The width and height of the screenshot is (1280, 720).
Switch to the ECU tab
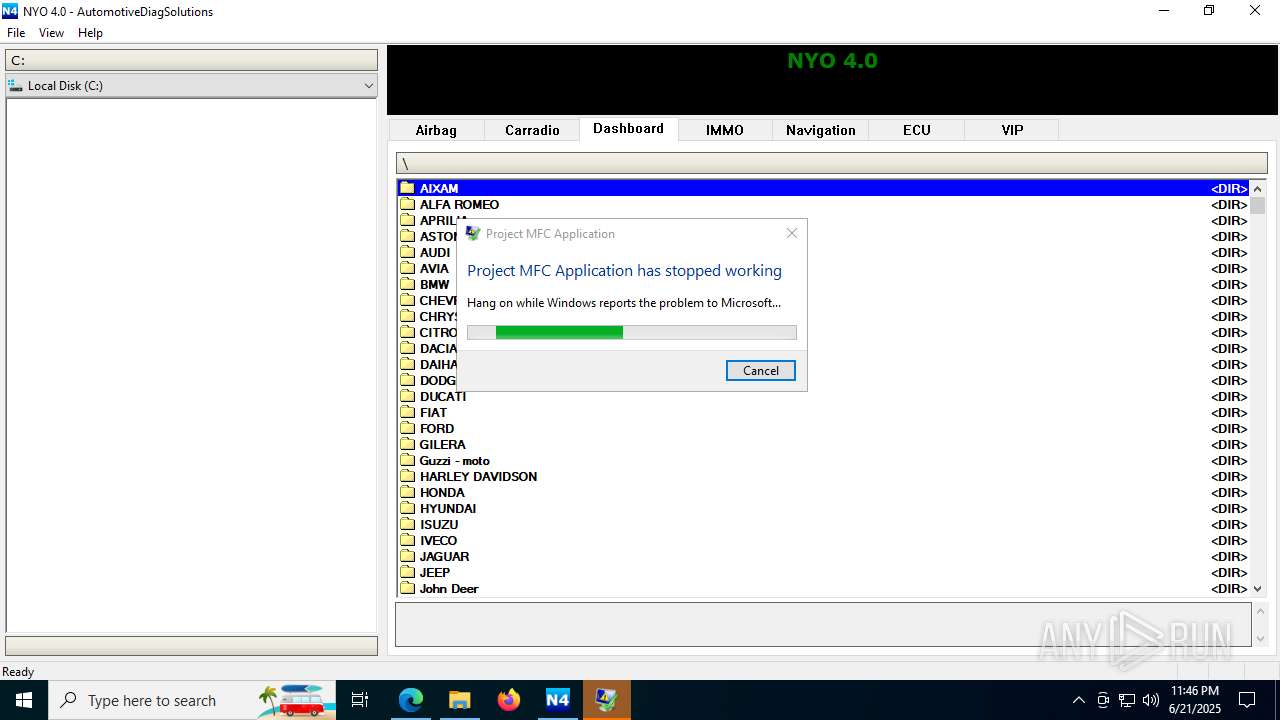coord(916,130)
